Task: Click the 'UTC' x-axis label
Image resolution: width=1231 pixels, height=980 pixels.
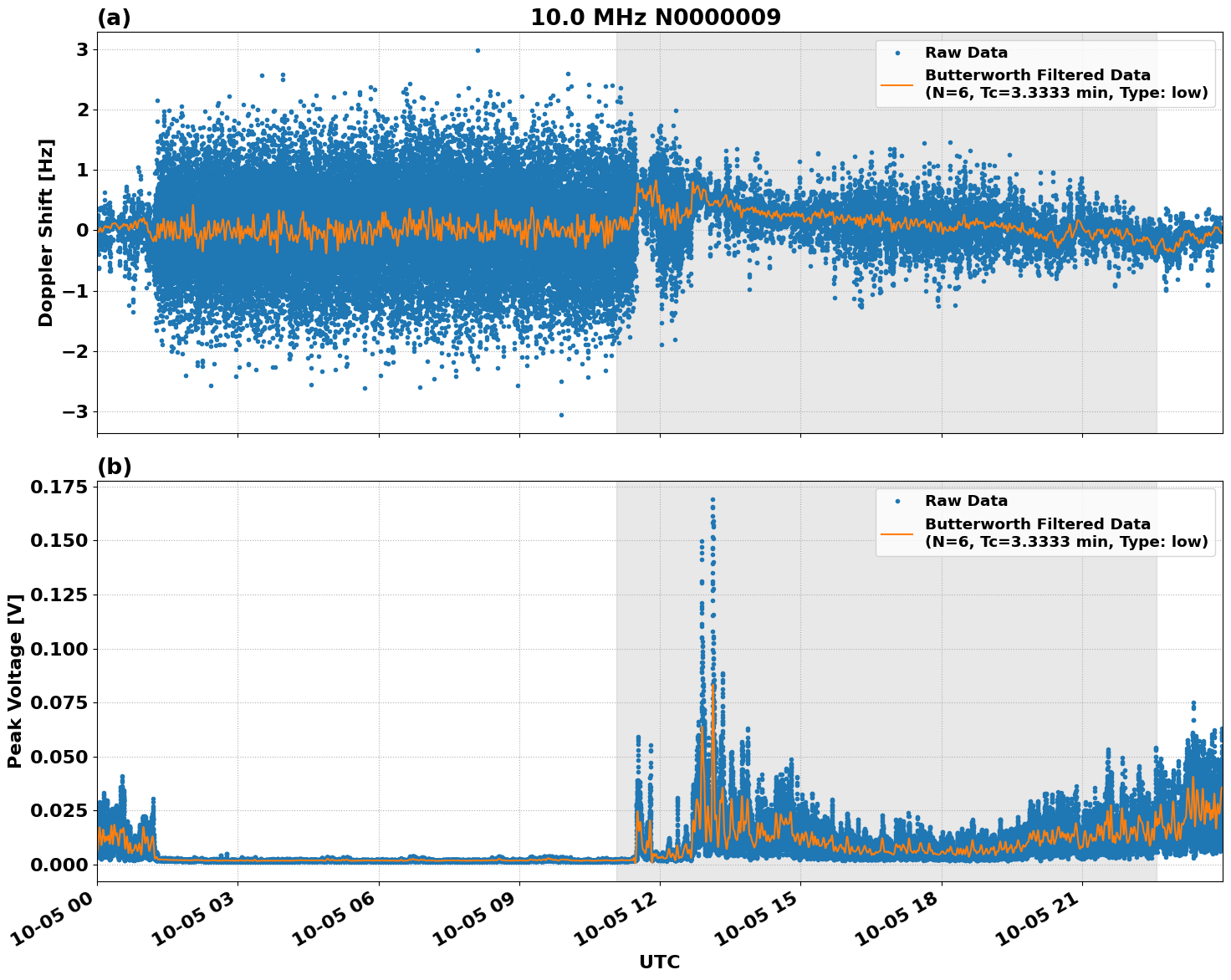Action: coord(660,962)
